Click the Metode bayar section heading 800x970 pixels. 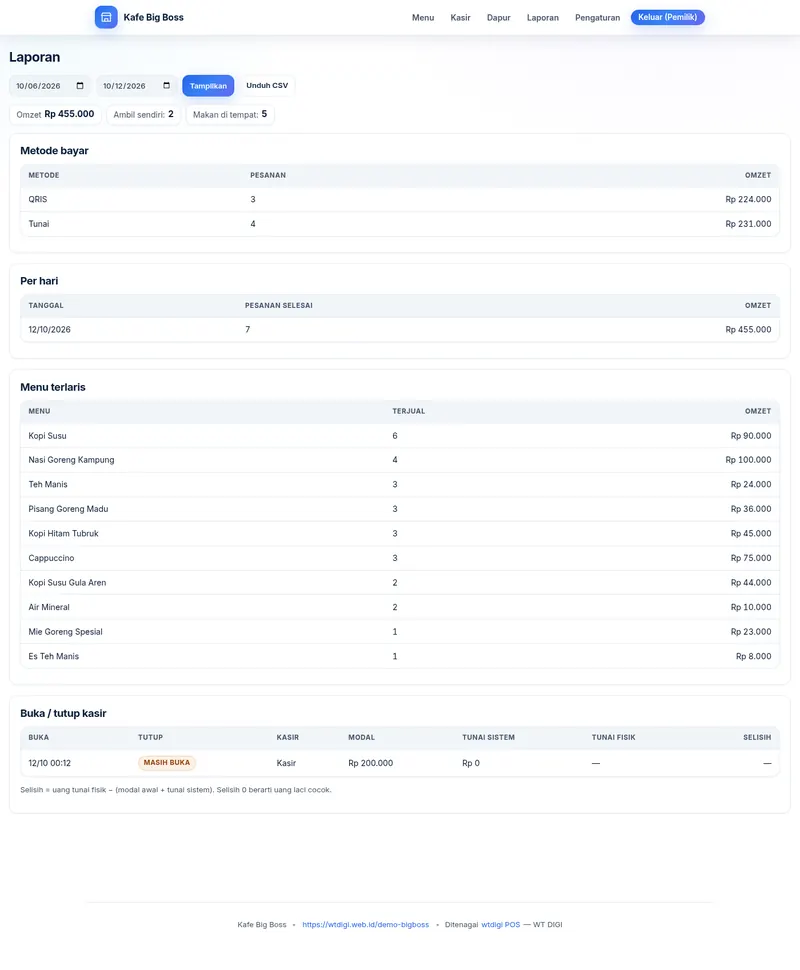(54, 151)
